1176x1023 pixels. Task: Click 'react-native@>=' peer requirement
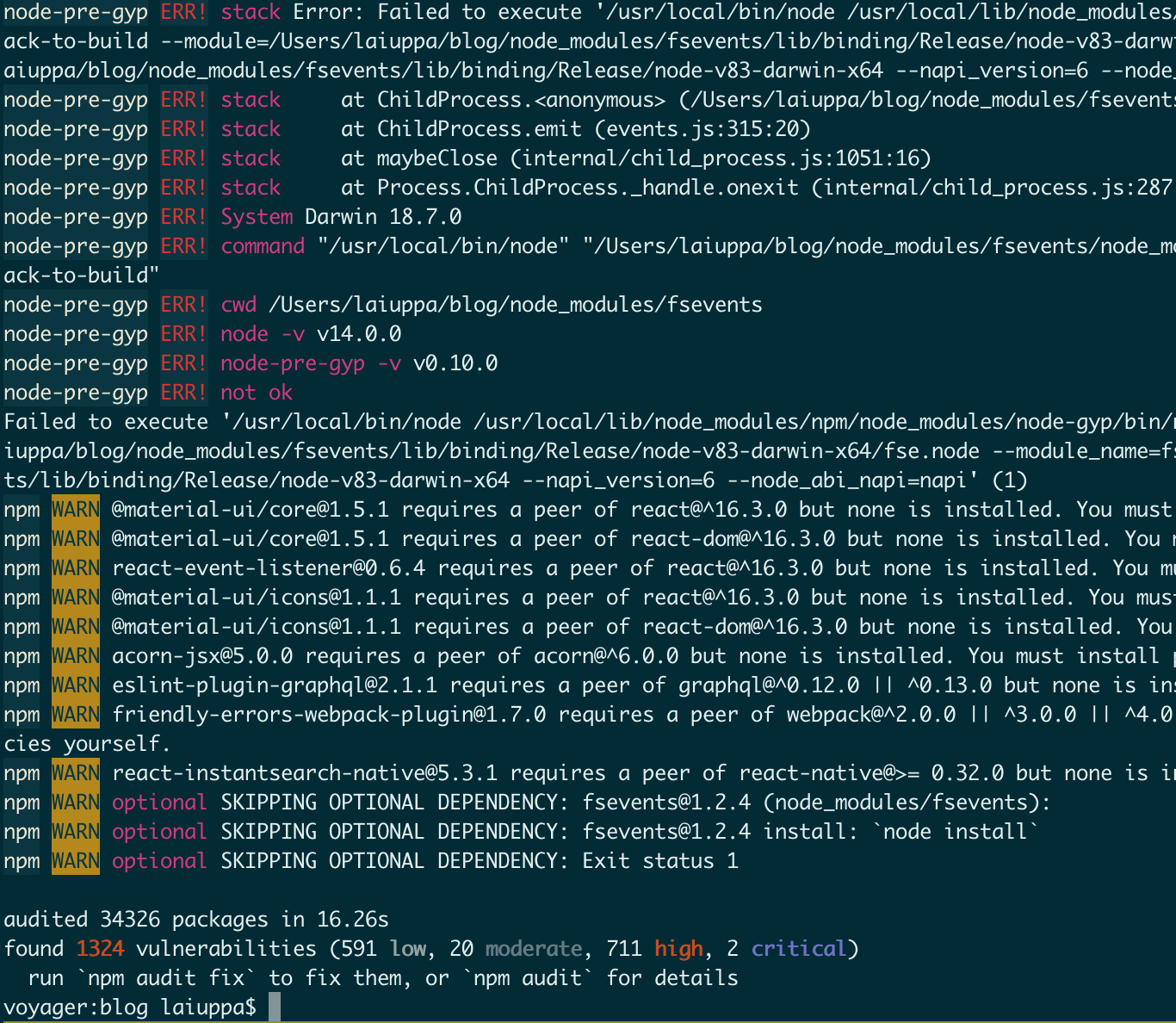(829, 772)
